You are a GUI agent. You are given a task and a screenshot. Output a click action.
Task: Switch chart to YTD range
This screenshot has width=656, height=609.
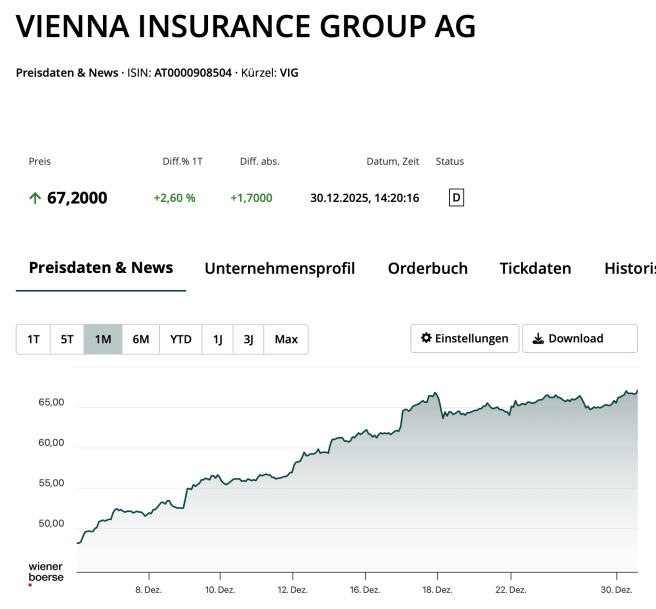[x=180, y=339]
